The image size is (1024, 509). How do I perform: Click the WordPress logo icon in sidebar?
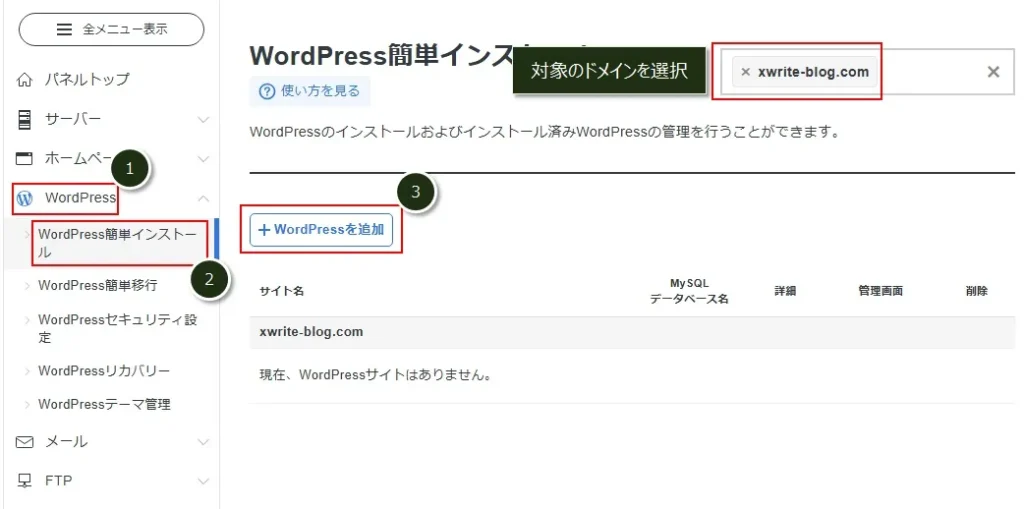click(25, 198)
